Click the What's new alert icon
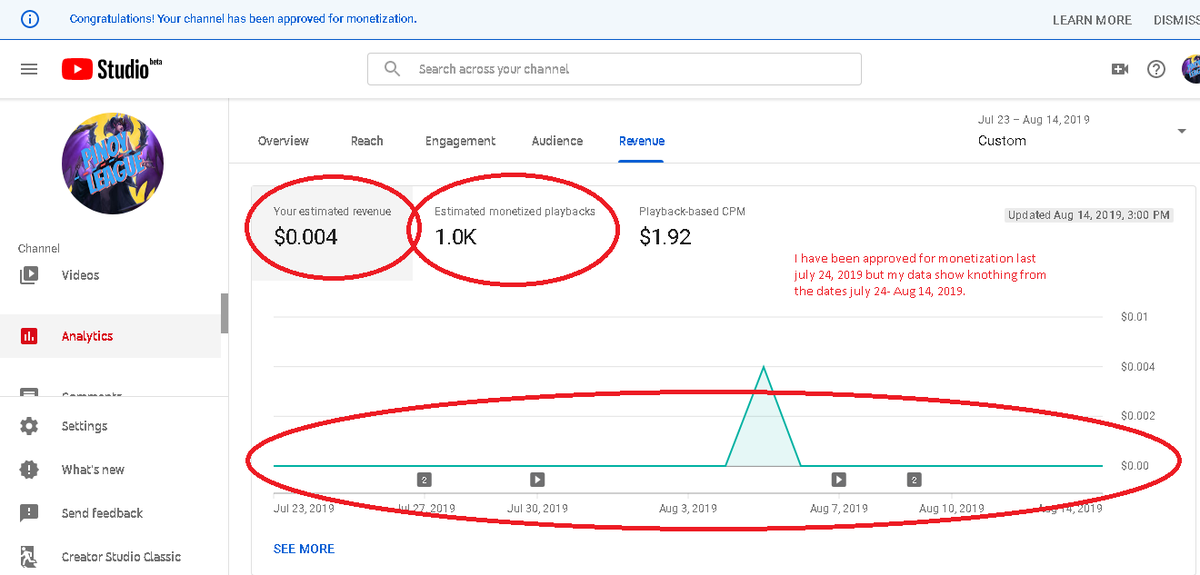1200x575 pixels. 29,469
